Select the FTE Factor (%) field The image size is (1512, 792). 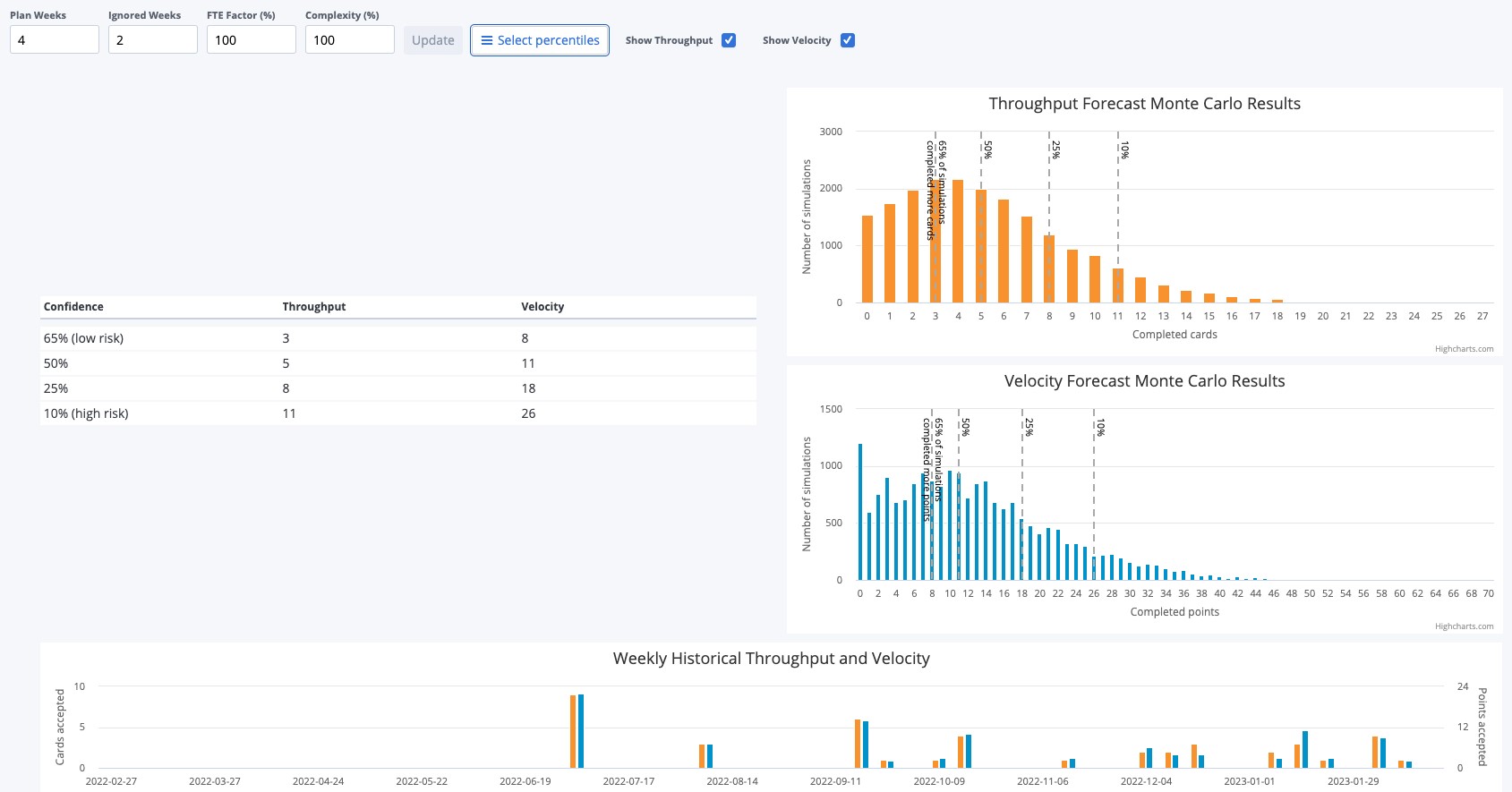click(252, 40)
